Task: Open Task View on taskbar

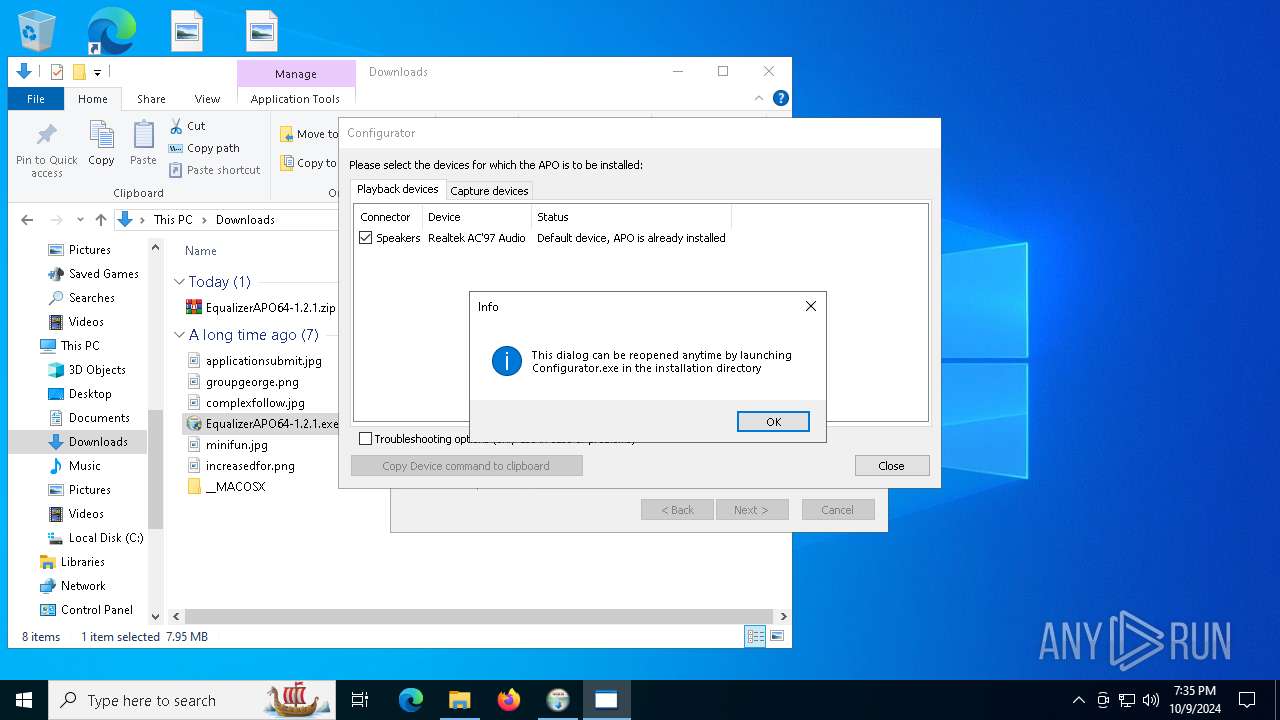Action: pyautogui.click(x=360, y=700)
